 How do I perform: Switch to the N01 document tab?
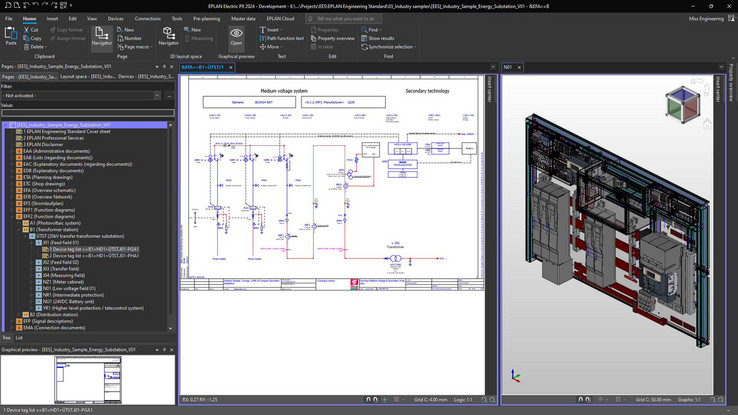pyautogui.click(x=508, y=67)
